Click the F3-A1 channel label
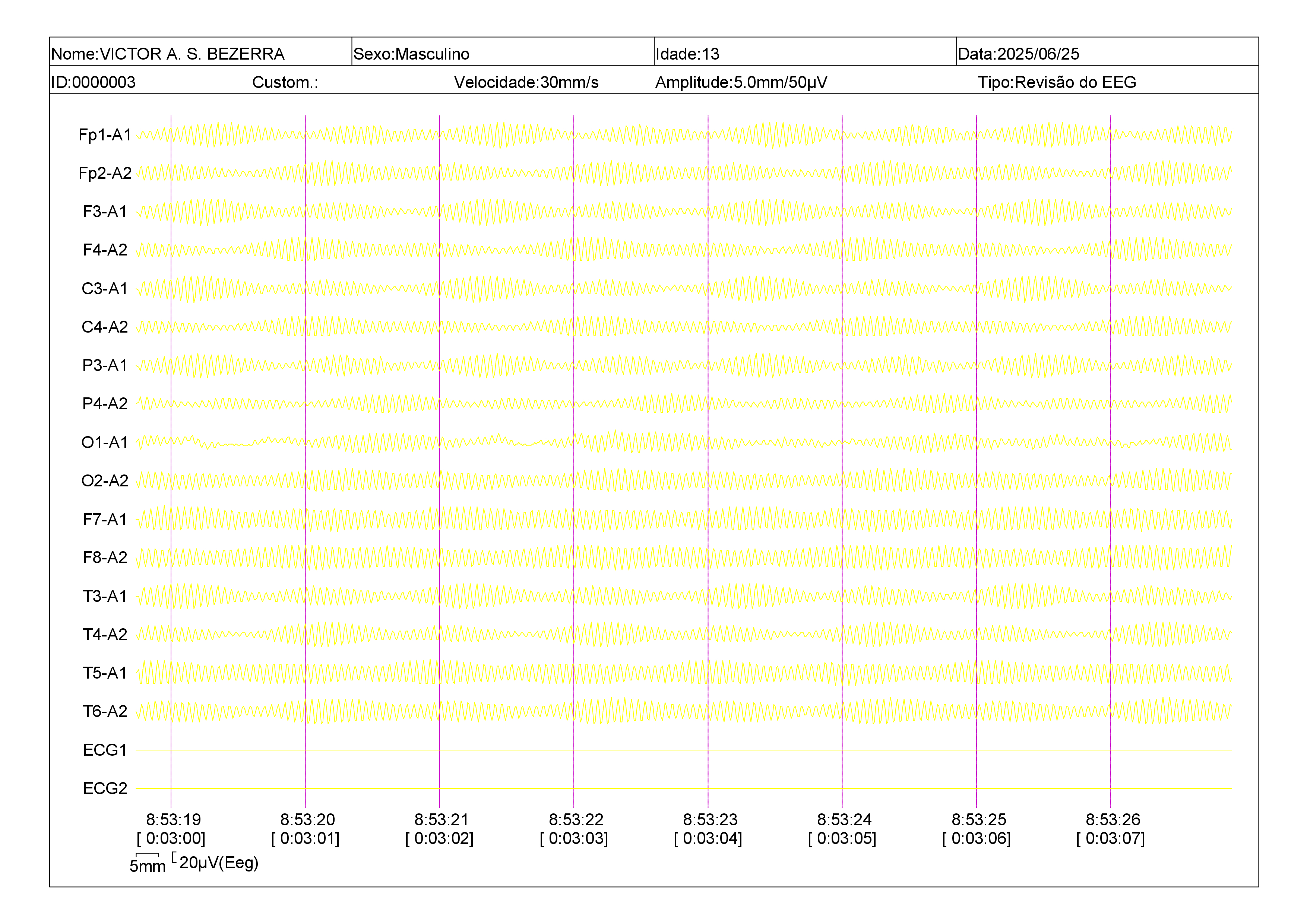This screenshot has height=924, width=1307. (105, 212)
